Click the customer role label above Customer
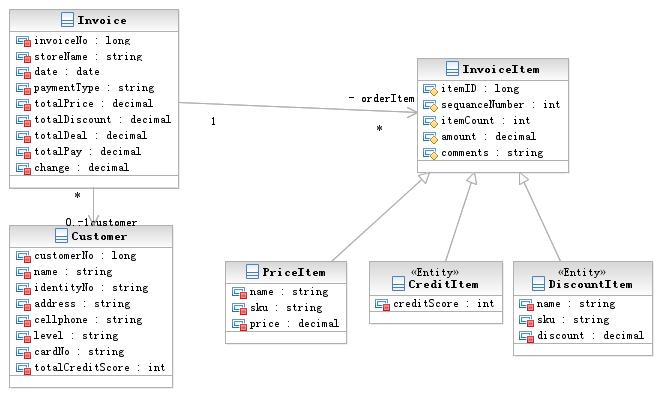This screenshot has width=666, height=399. pyautogui.click(x=114, y=222)
